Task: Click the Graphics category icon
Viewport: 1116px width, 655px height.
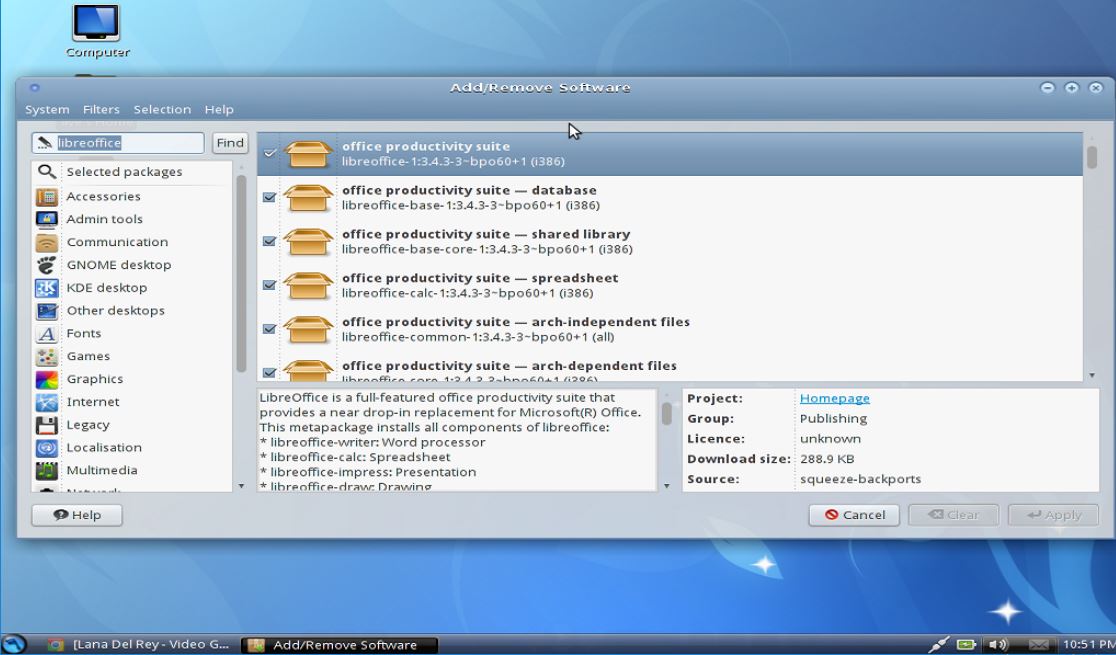Action: [x=47, y=380]
